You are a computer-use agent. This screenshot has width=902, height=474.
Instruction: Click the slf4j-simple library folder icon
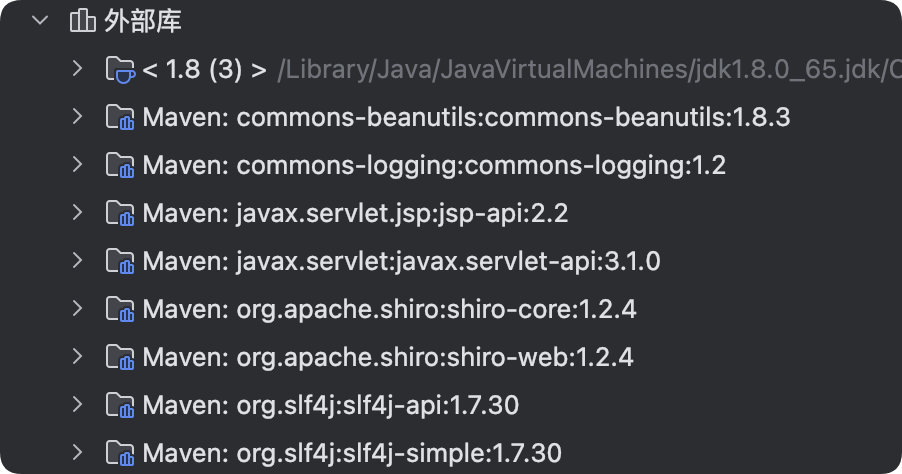click(x=120, y=451)
